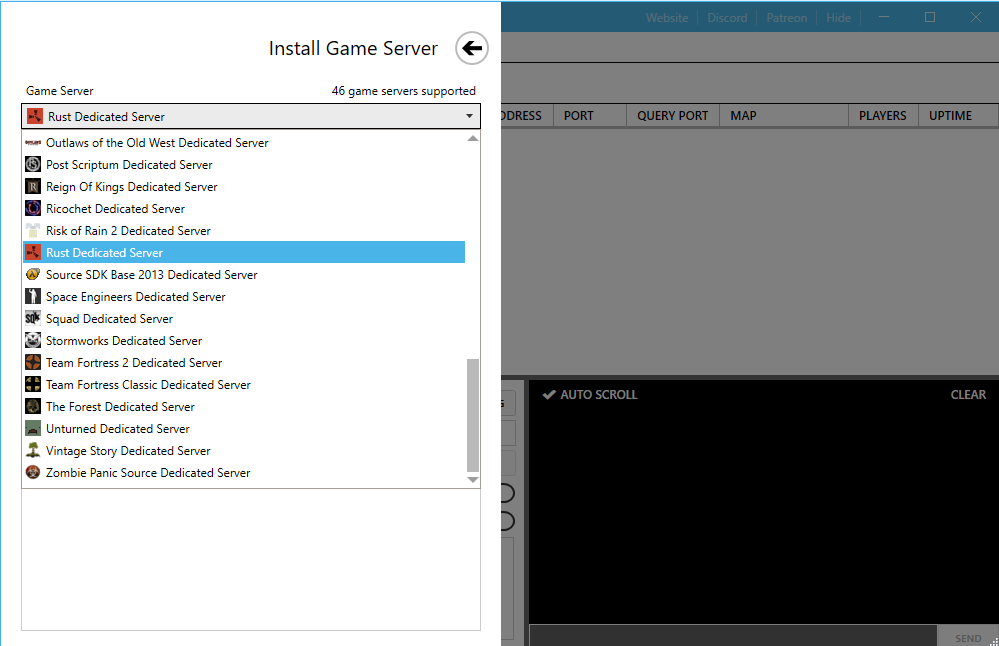Click the dropdown list scrollbar thumb
Screen dimensions: 999x646
tap(473, 415)
